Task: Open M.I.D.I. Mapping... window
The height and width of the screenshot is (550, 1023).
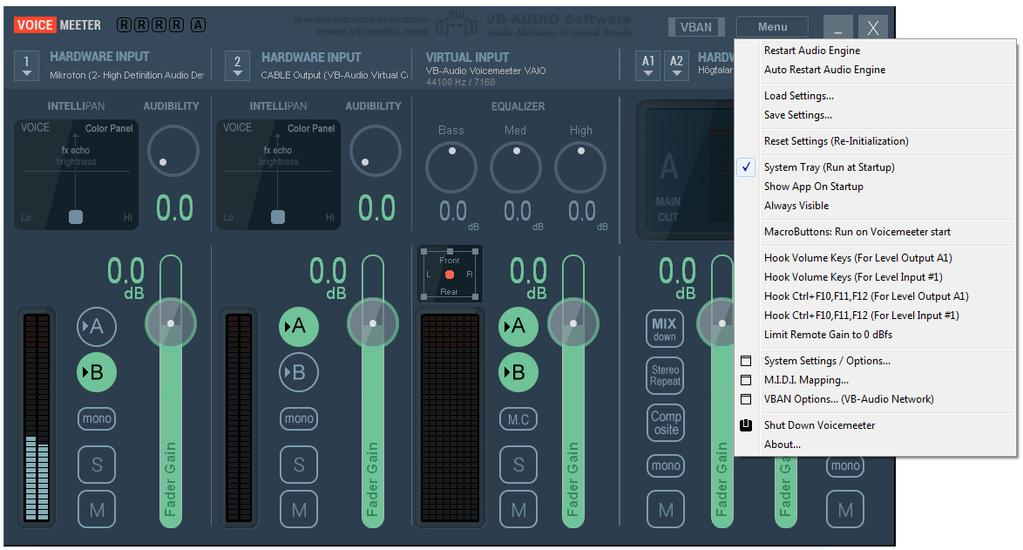Action: pyautogui.click(x=806, y=380)
